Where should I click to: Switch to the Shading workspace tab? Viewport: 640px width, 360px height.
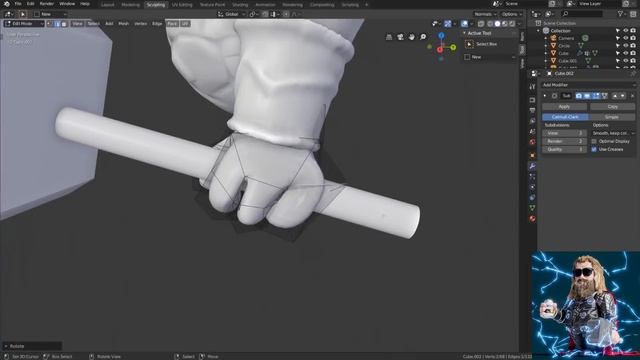pyautogui.click(x=240, y=5)
